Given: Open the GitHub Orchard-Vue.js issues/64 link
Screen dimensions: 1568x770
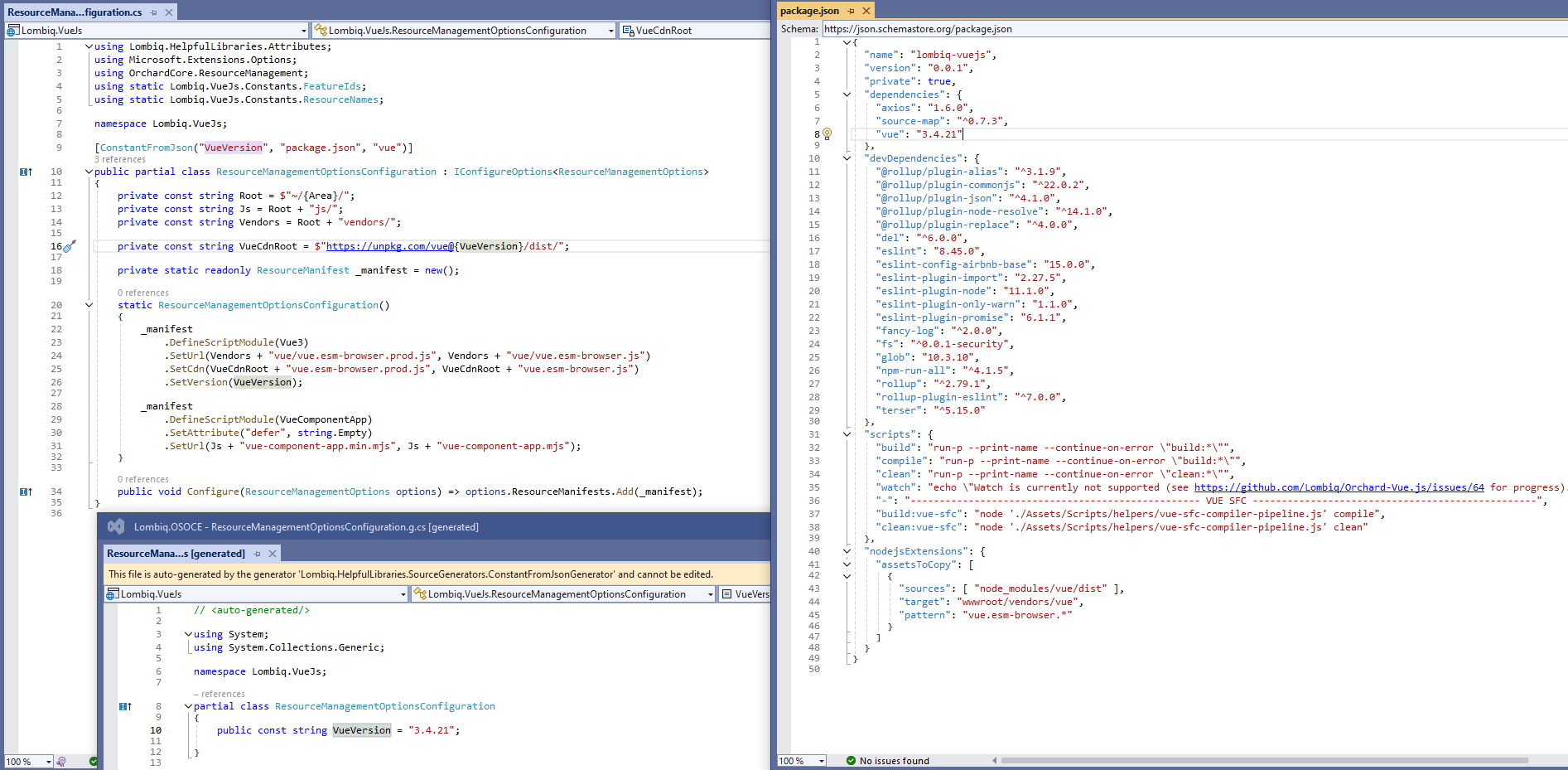Looking at the screenshot, I should point(1339,487).
